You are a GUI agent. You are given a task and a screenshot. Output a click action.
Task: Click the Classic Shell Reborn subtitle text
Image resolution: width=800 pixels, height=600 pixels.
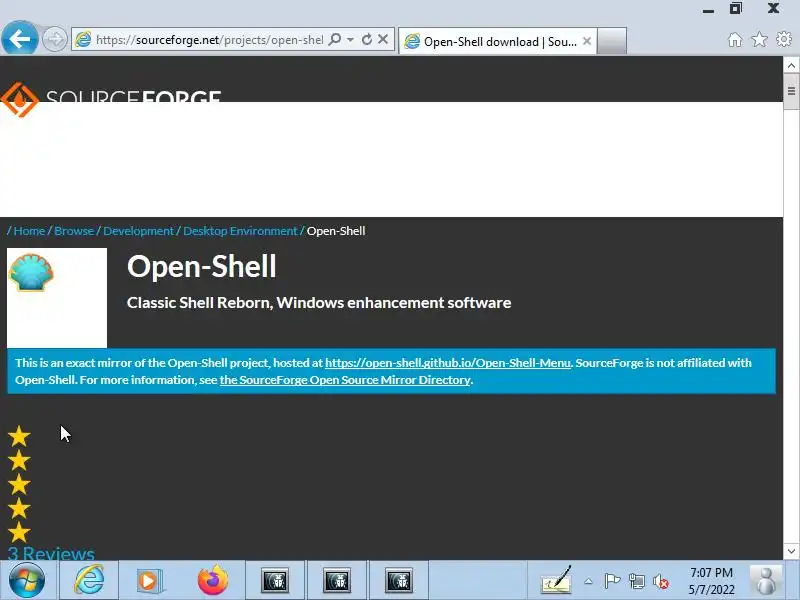coord(319,303)
